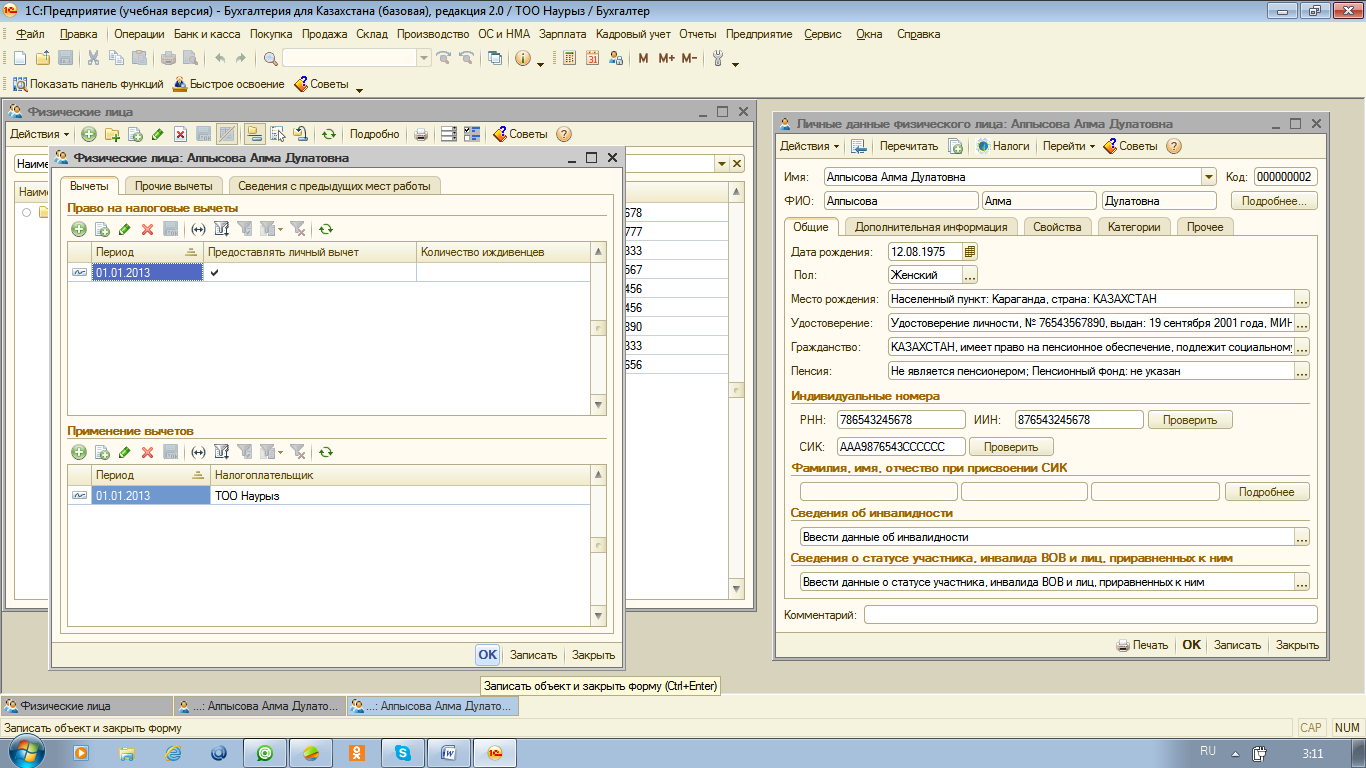Image resolution: width=1366 pixels, height=768 pixels.
Task: Add row in Право на налоговые вычеты table
Action: (x=79, y=229)
